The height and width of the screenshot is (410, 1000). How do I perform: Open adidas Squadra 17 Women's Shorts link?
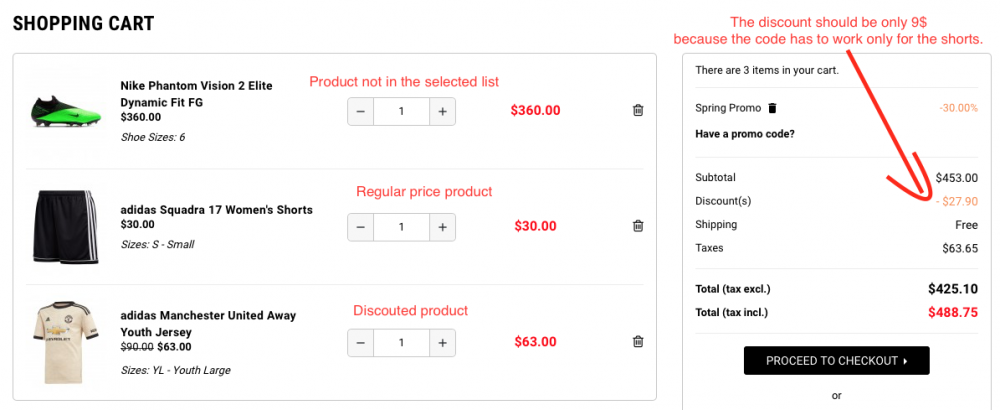(216, 210)
